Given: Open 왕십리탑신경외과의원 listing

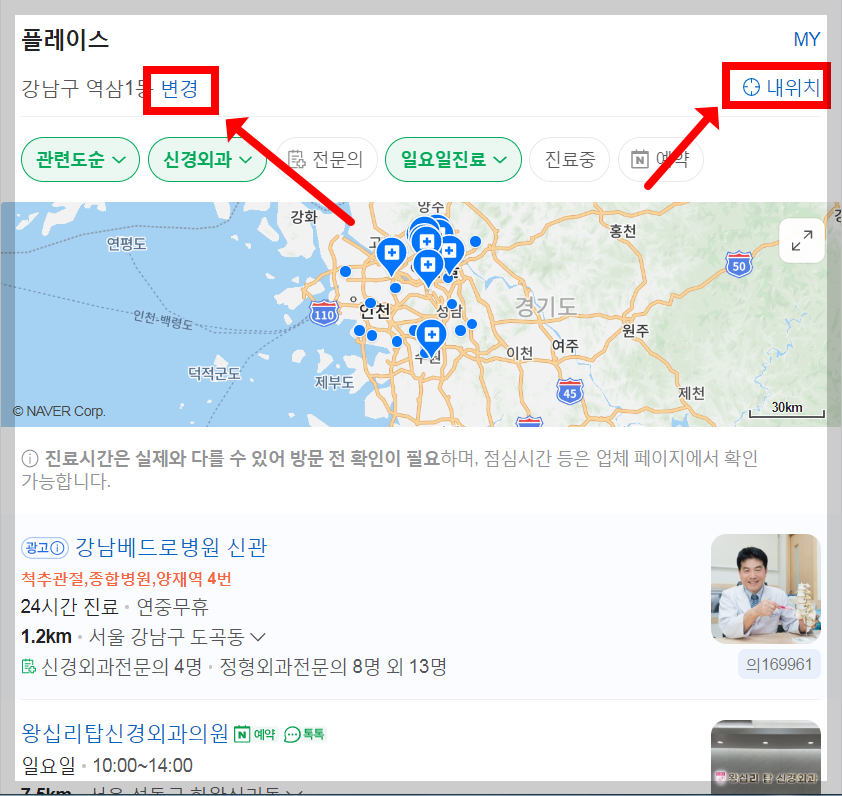Looking at the screenshot, I should pyautogui.click(x=125, y=734).
